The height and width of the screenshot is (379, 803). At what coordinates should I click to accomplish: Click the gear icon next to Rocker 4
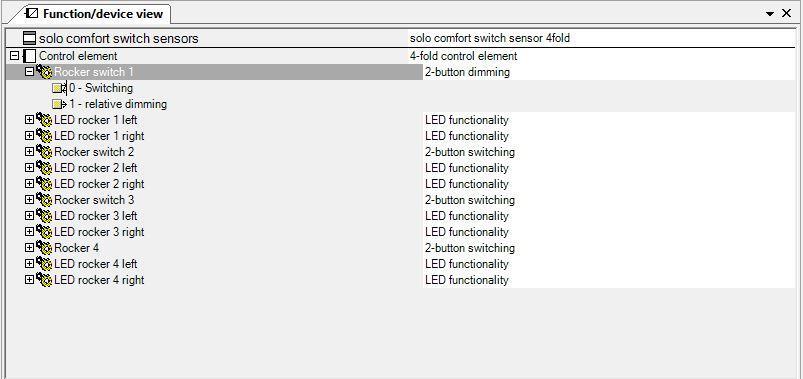pos(44,248)
